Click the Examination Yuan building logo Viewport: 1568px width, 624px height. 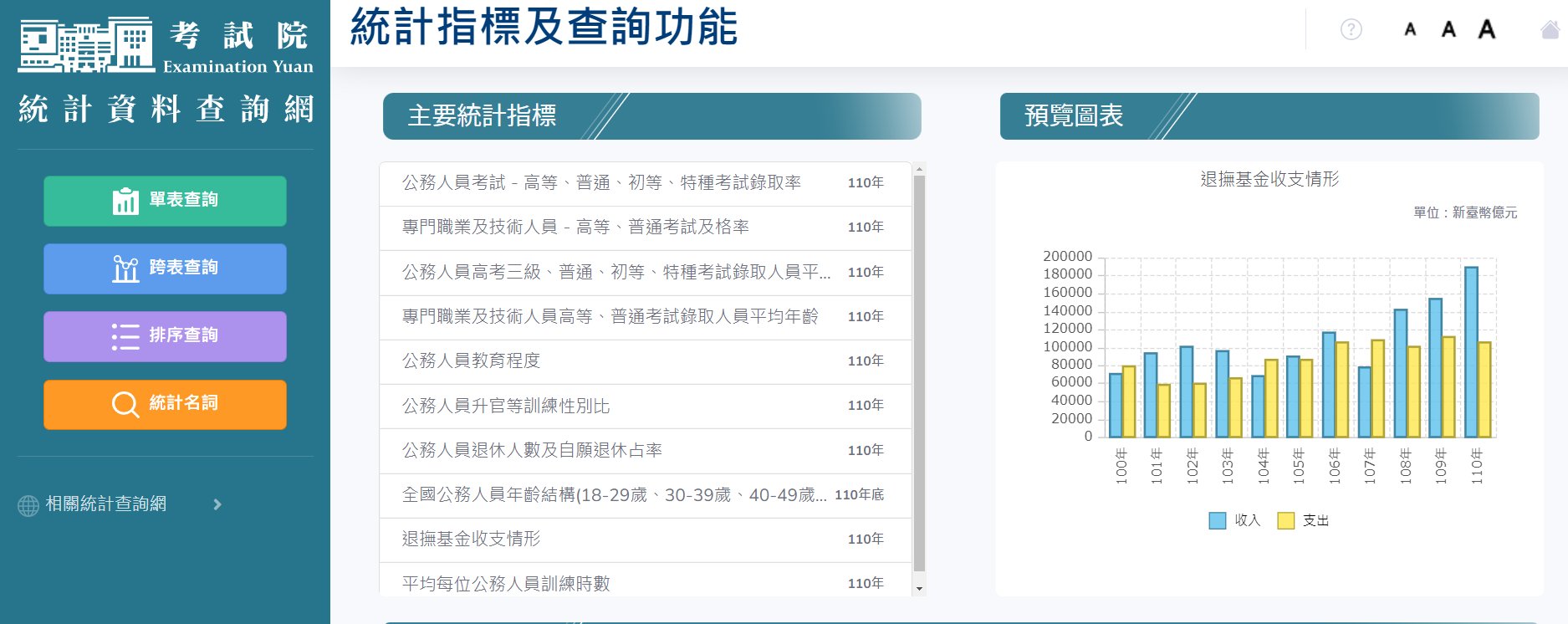85,45
